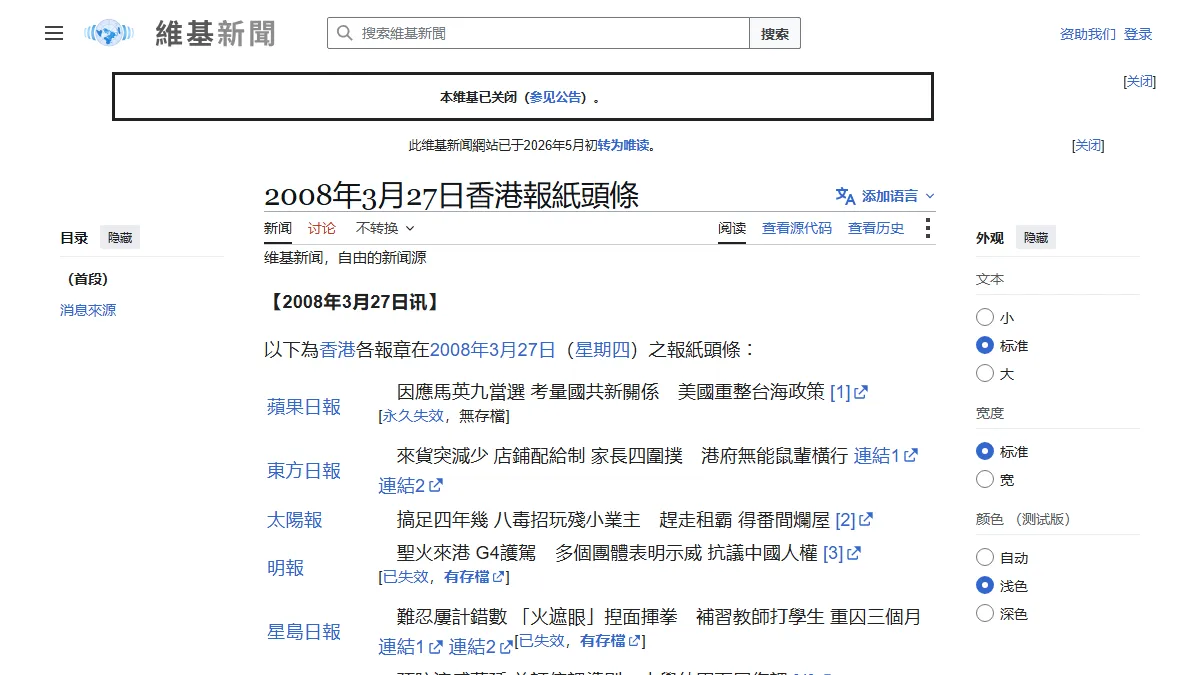Viewport: 1200px width, 675px height.
Task: Click the Wikinews globe logo
Action: pos(109,33)
